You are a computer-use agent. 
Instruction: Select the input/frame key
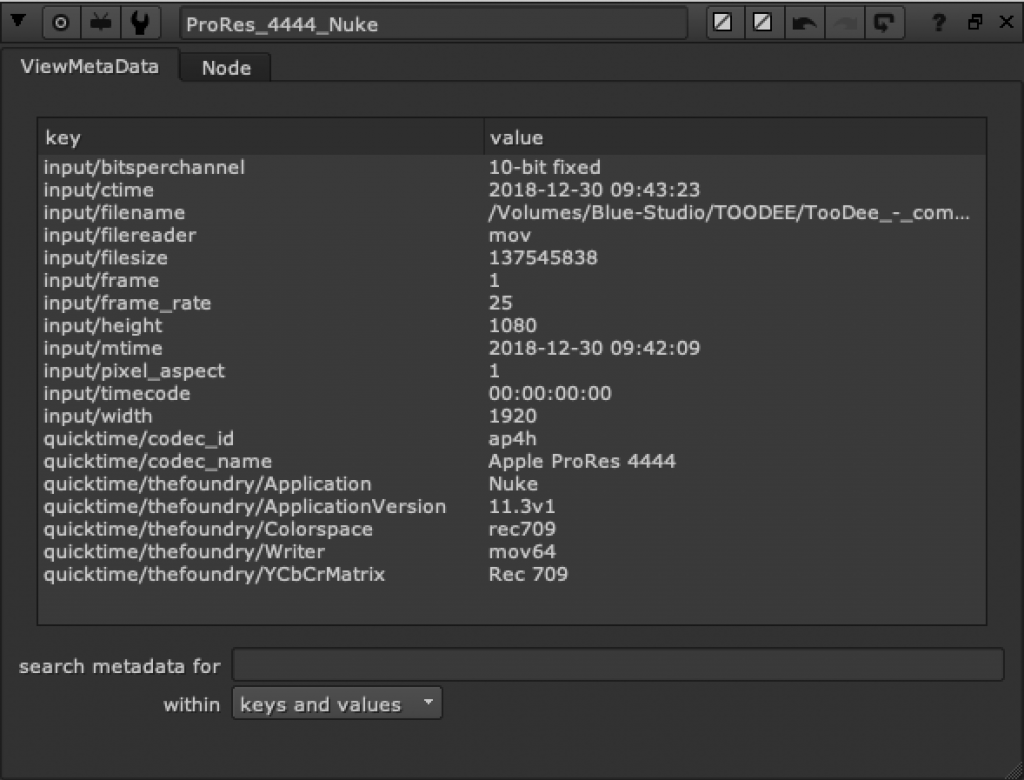coord(101,280)
